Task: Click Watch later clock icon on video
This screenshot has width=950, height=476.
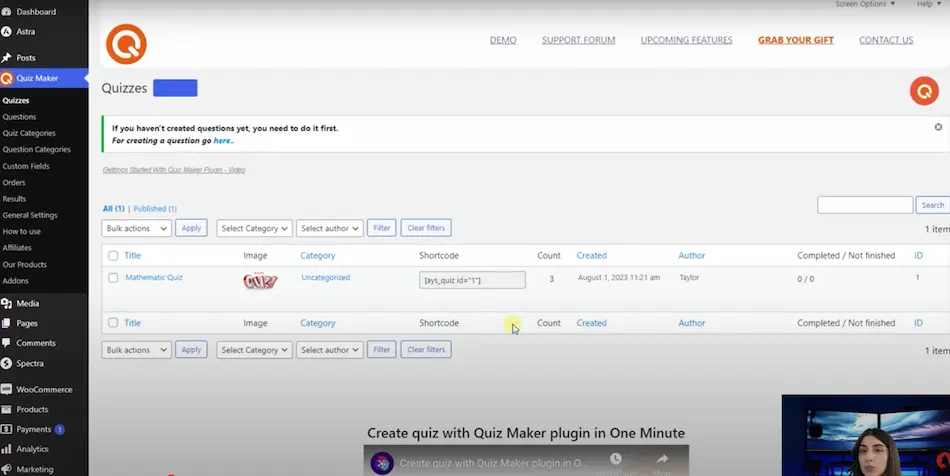Action: pyautogui.click(x=616, y=458)
